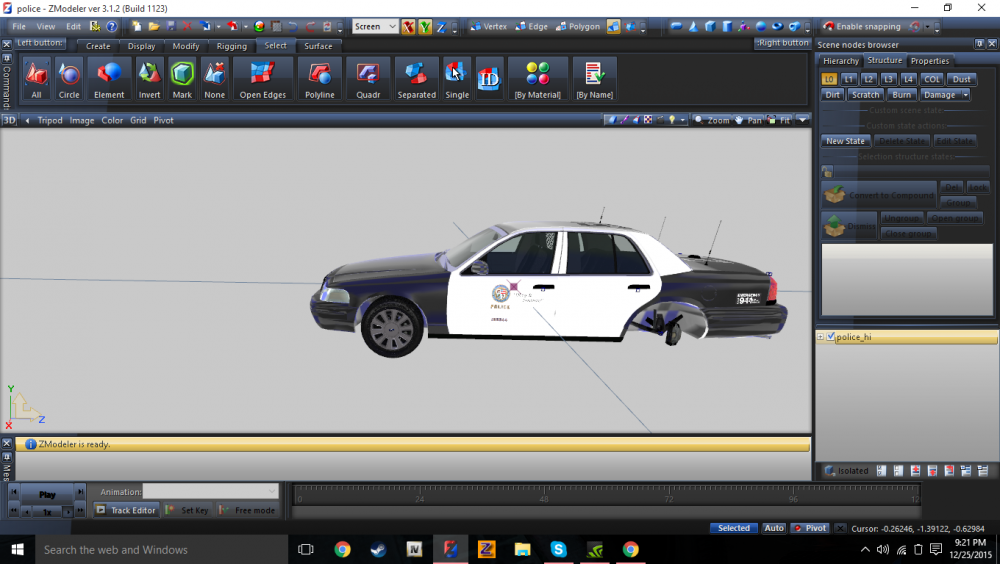Click the torus primitive icon
Screen dimensions: 1000x564
click(x=777, y=26)
